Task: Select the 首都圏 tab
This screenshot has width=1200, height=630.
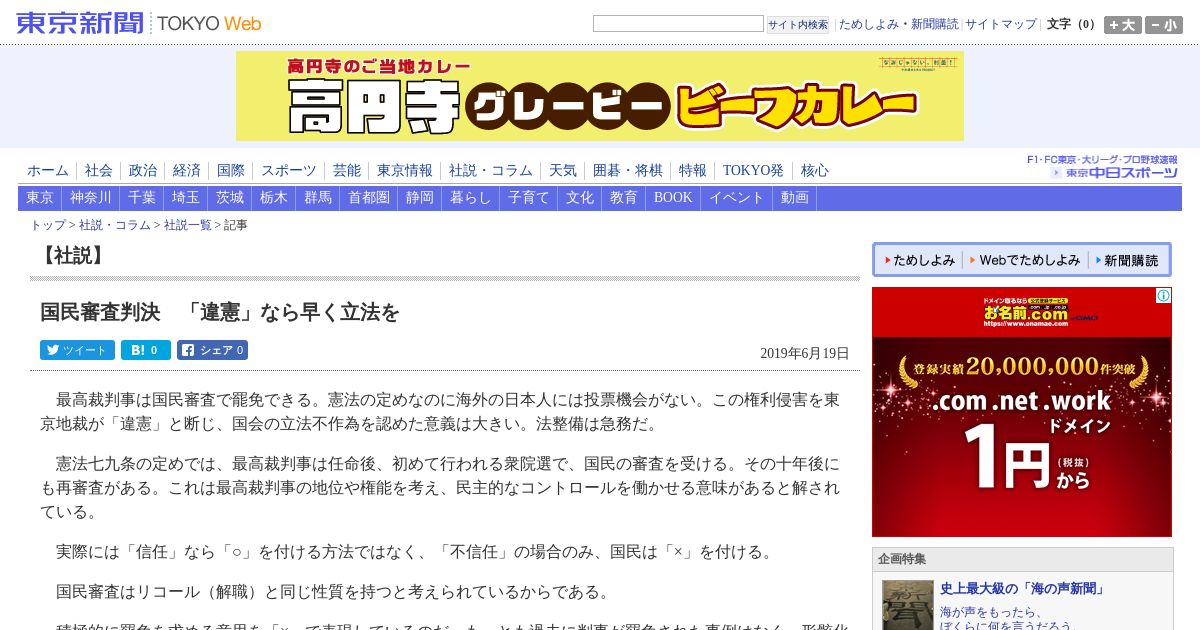Action: (369, 198)
